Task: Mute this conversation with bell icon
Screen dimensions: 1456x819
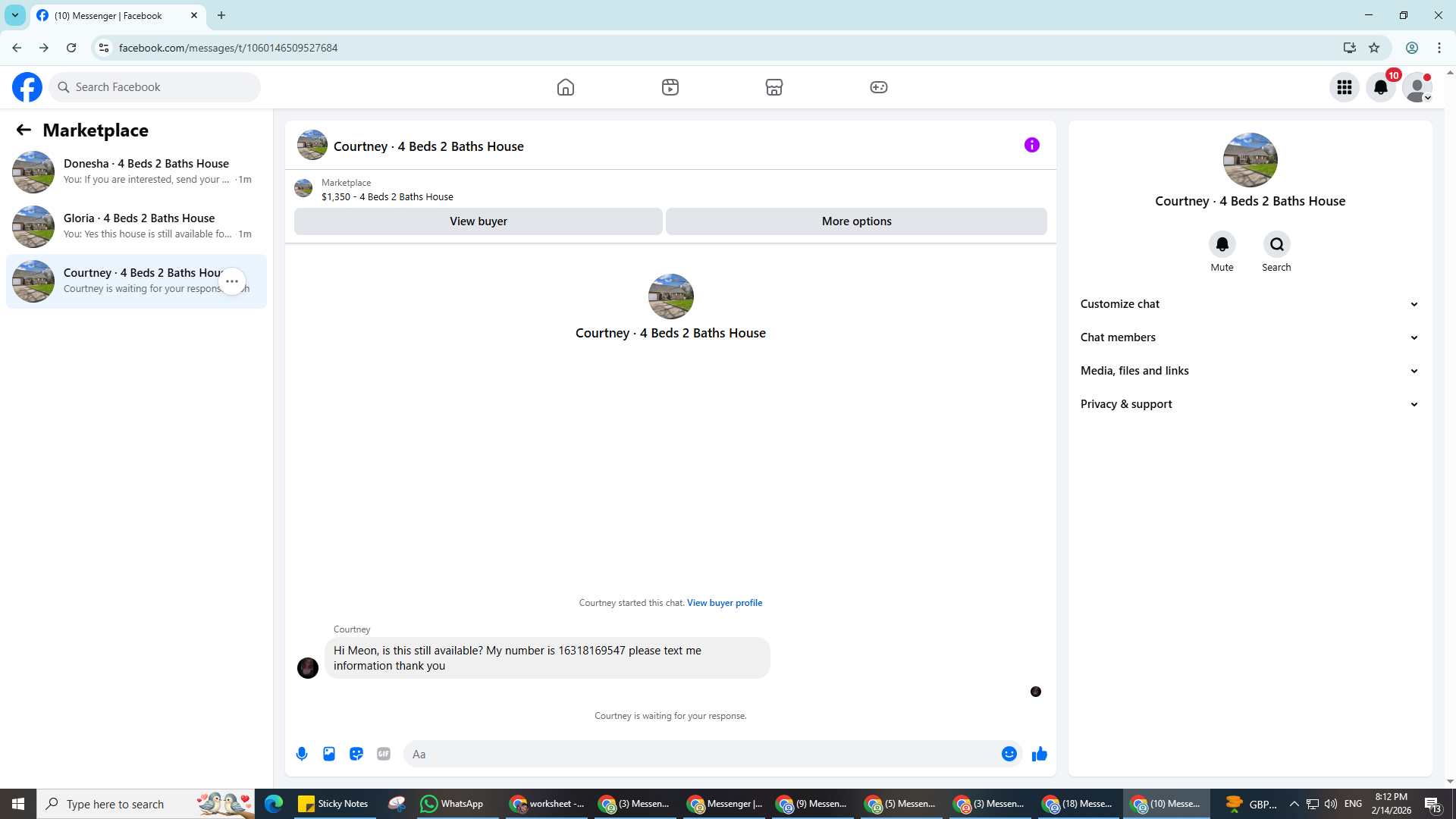Action: tap(1222, 244)
